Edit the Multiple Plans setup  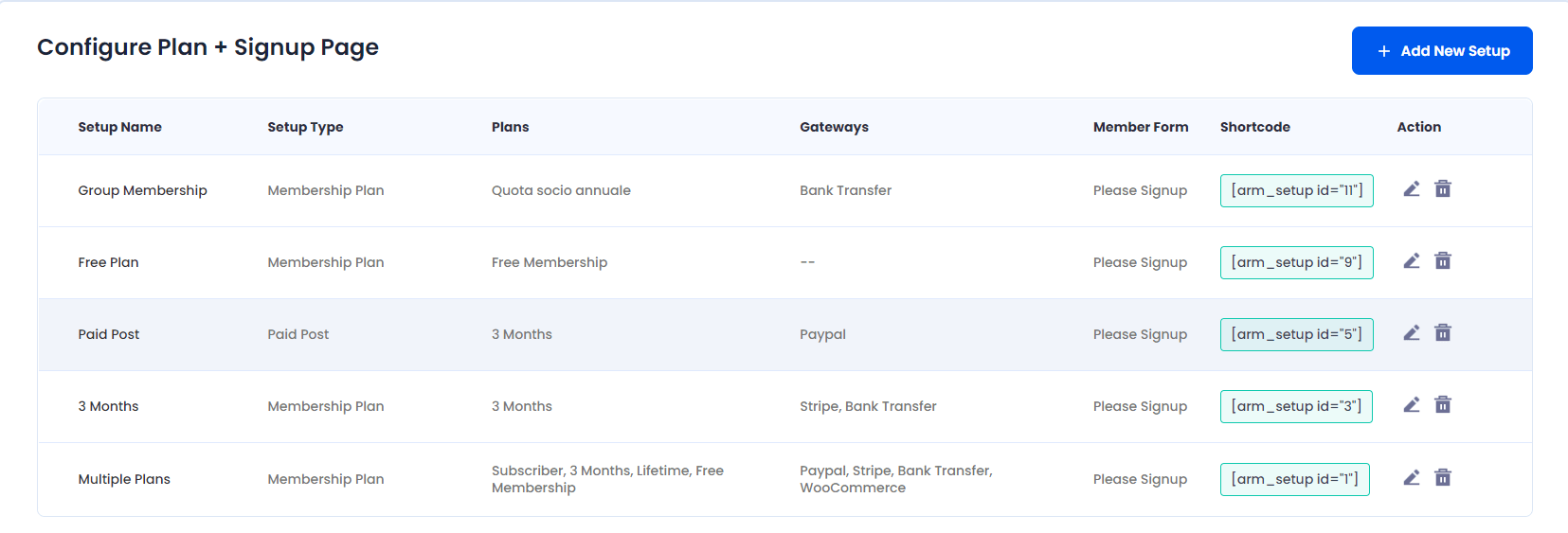pyautogui.click(x=1412, y=478)
